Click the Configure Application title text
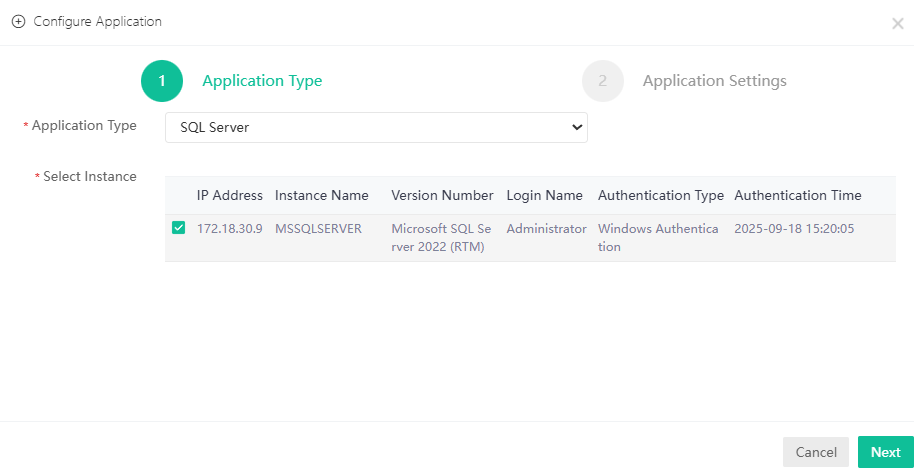The image size is (914, 472). (98, 22)
